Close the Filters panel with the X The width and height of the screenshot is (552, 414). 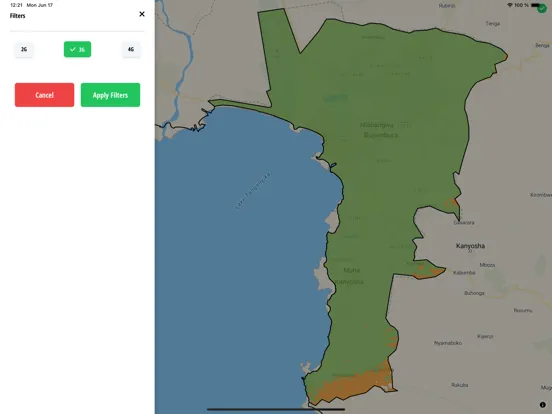pos(142,14)
